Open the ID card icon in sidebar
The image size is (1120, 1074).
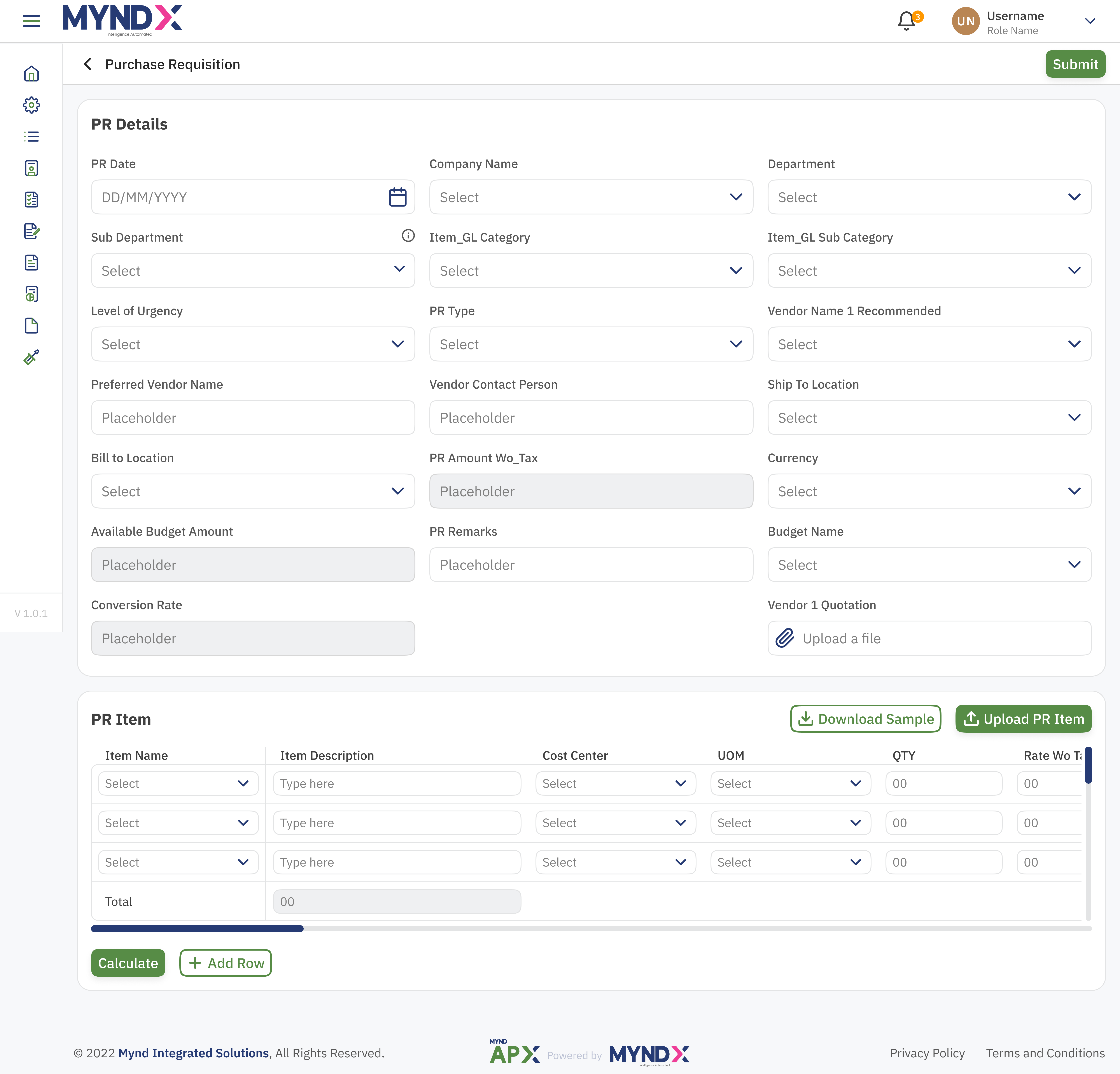[32, 167]
